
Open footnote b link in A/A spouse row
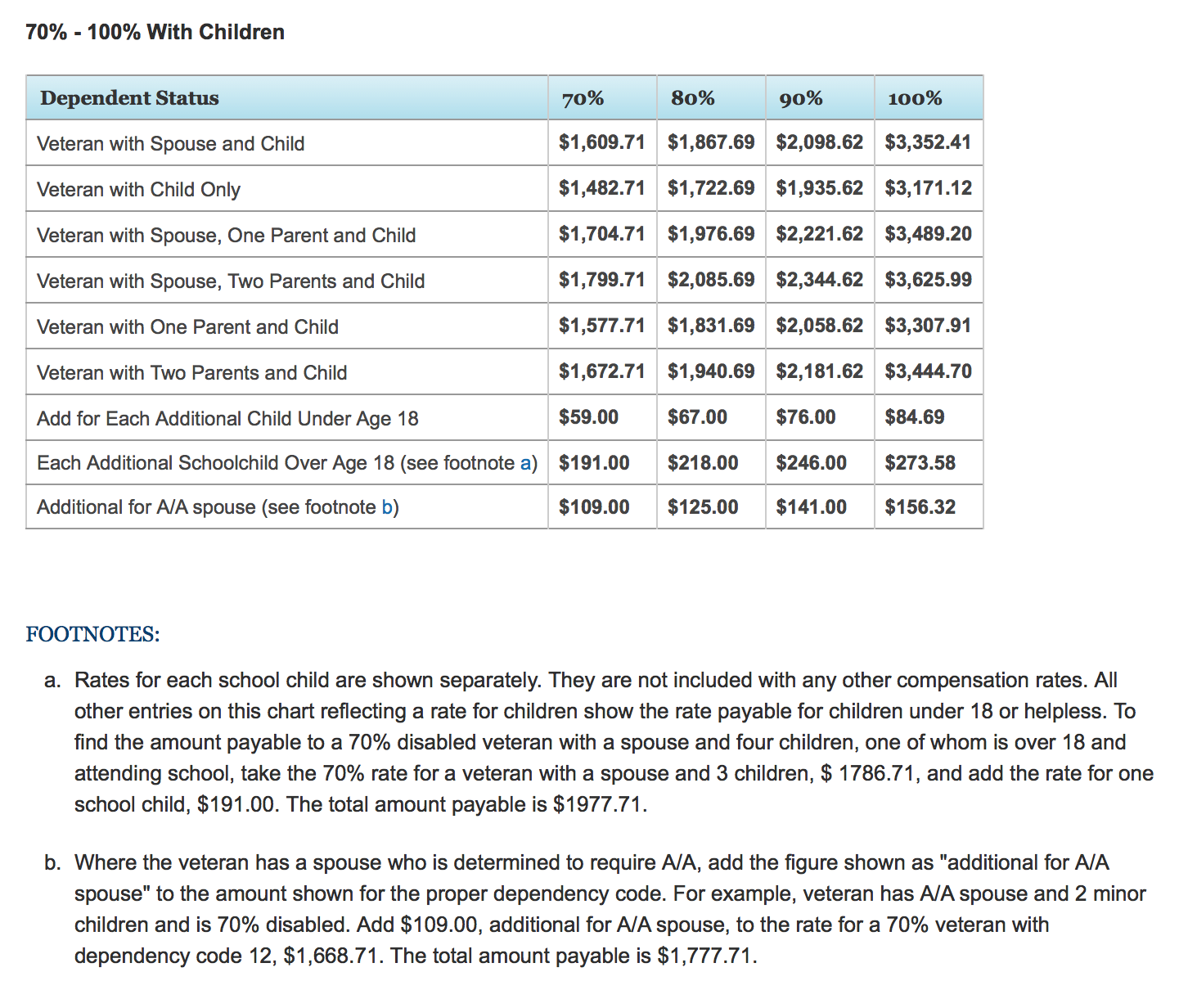pos(386,507)
